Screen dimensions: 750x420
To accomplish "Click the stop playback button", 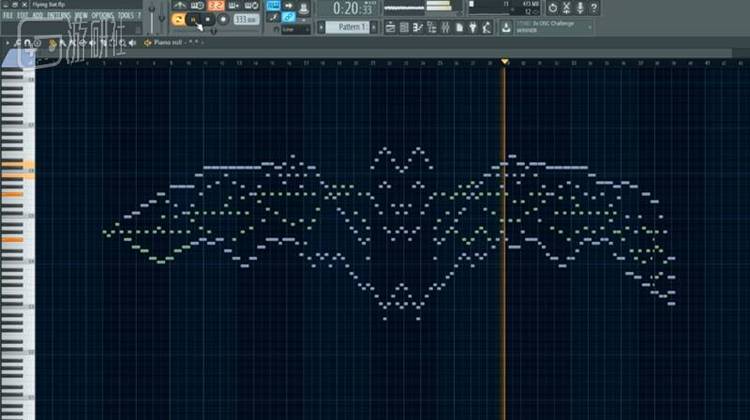I will tap(208, 19).
